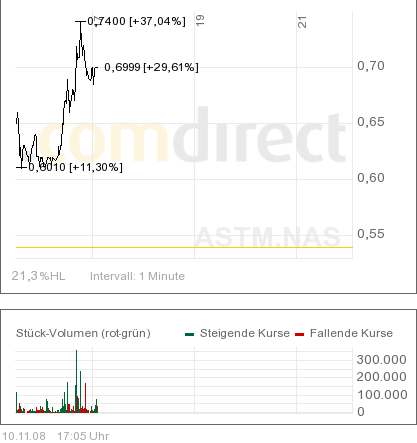Click the high price label 0,7400 [+37,04%]
This screenshot has width=417, height=443.
(136, 21)
